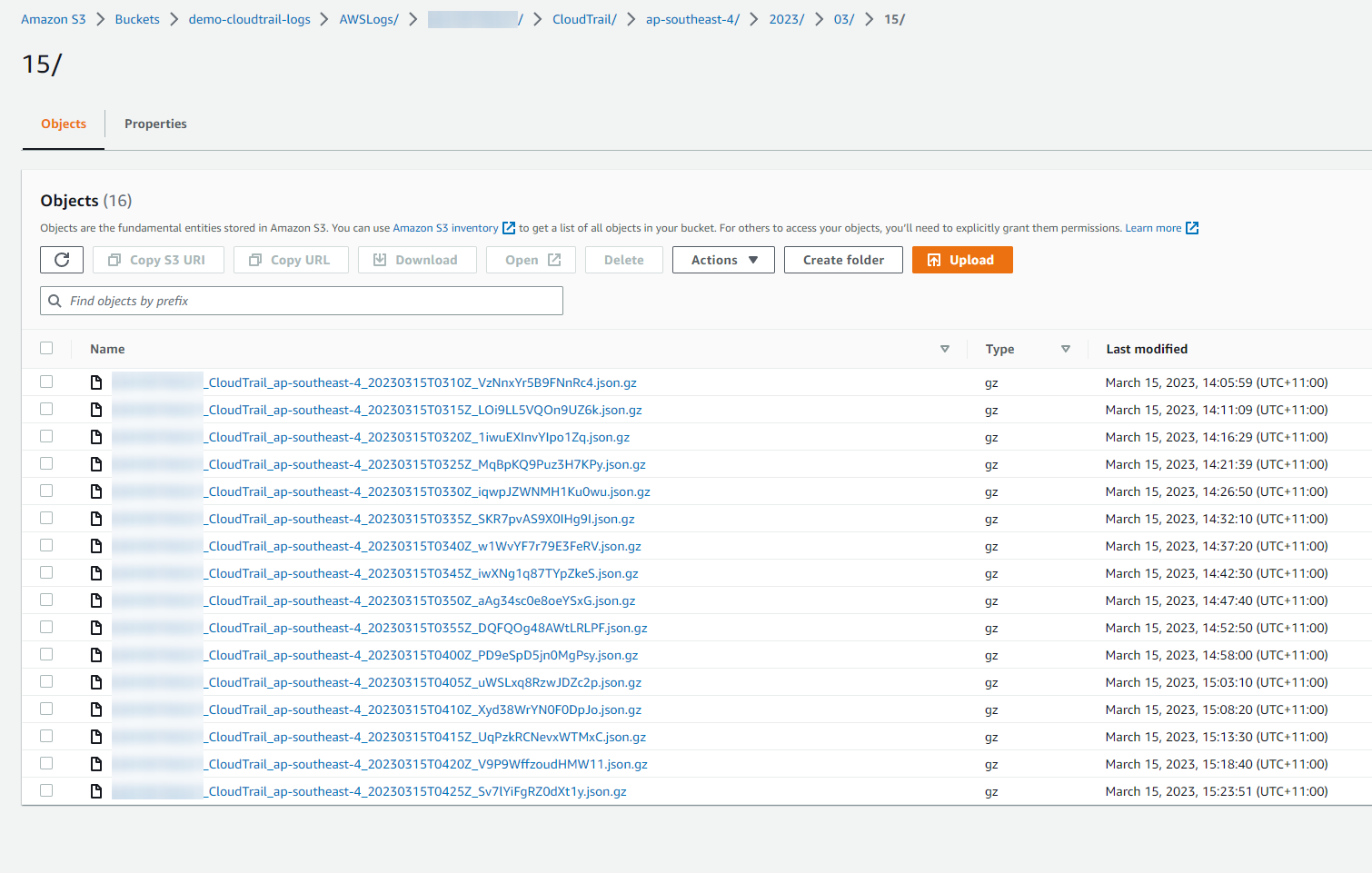Go to the ap-southeast-4/ breadcrumb folder
Image resolution: width=1372 pixels, height=873 pixels.
point(692,19)
